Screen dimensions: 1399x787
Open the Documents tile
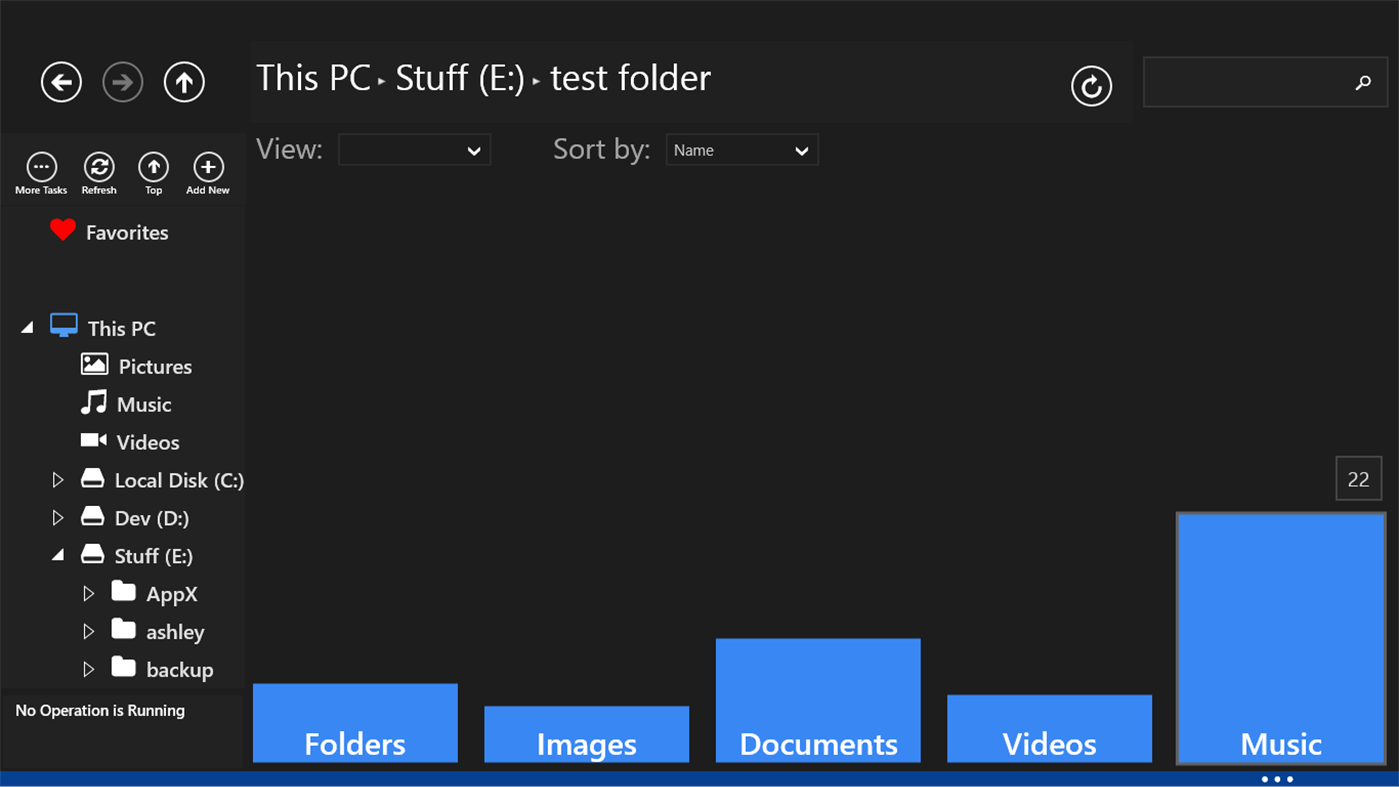coord(817,700)
